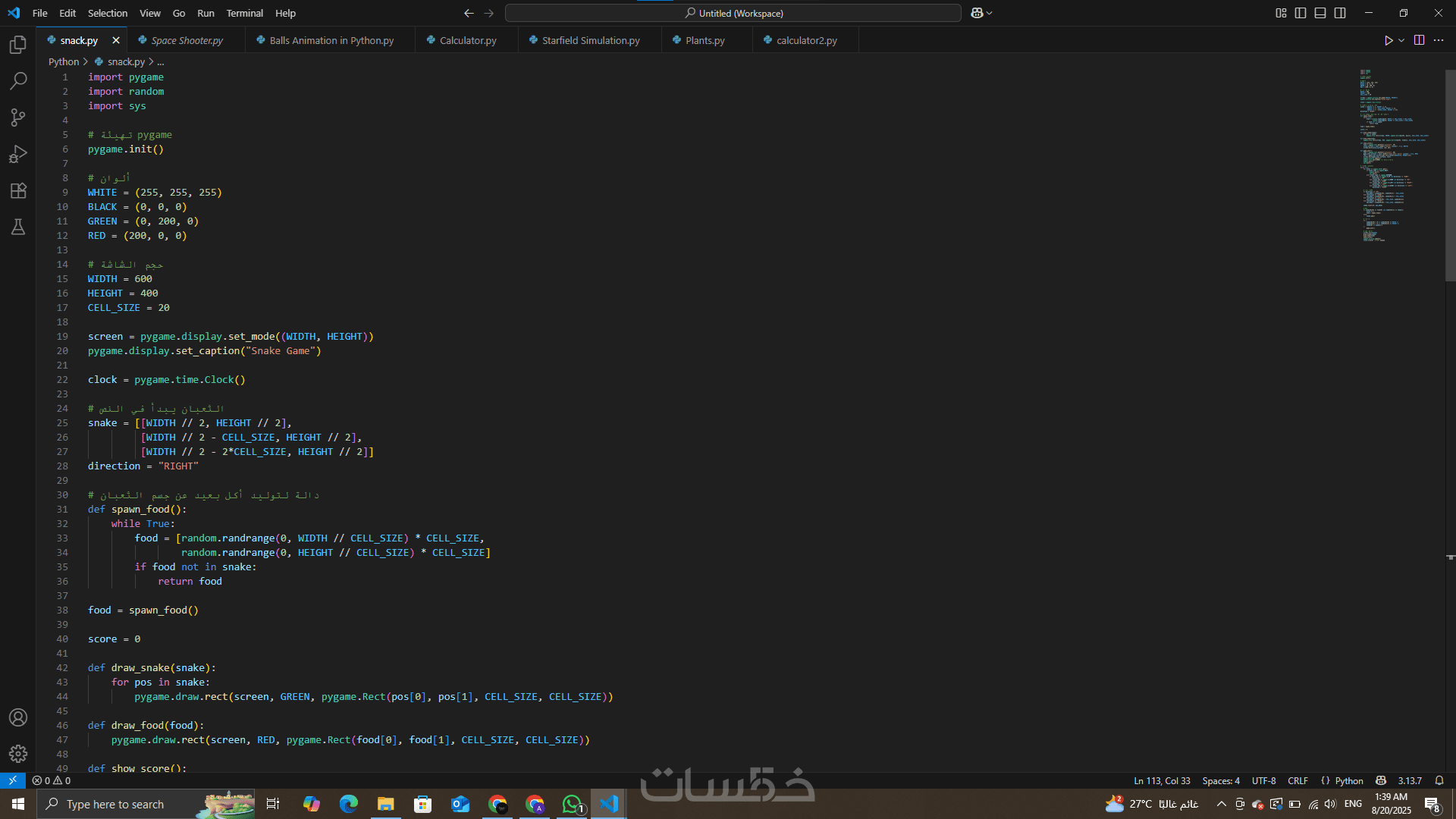Open the Manage gear menu

pos(18,754)
